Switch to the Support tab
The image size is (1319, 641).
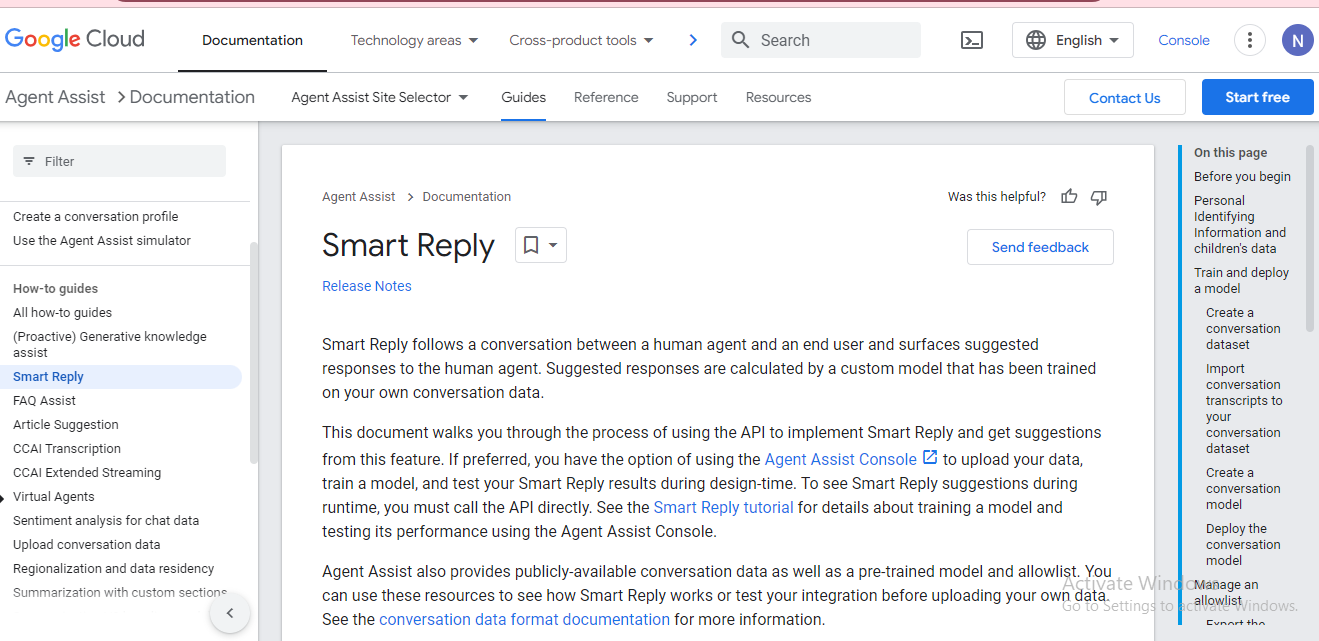(692, 97)
